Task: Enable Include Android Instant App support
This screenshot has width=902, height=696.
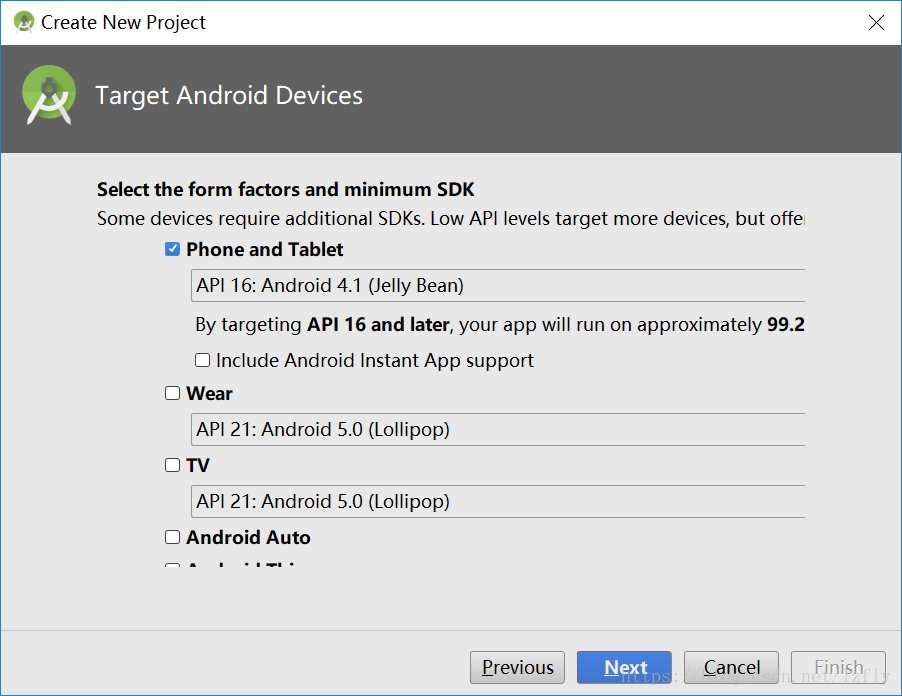Action: (x=202, y=360)
